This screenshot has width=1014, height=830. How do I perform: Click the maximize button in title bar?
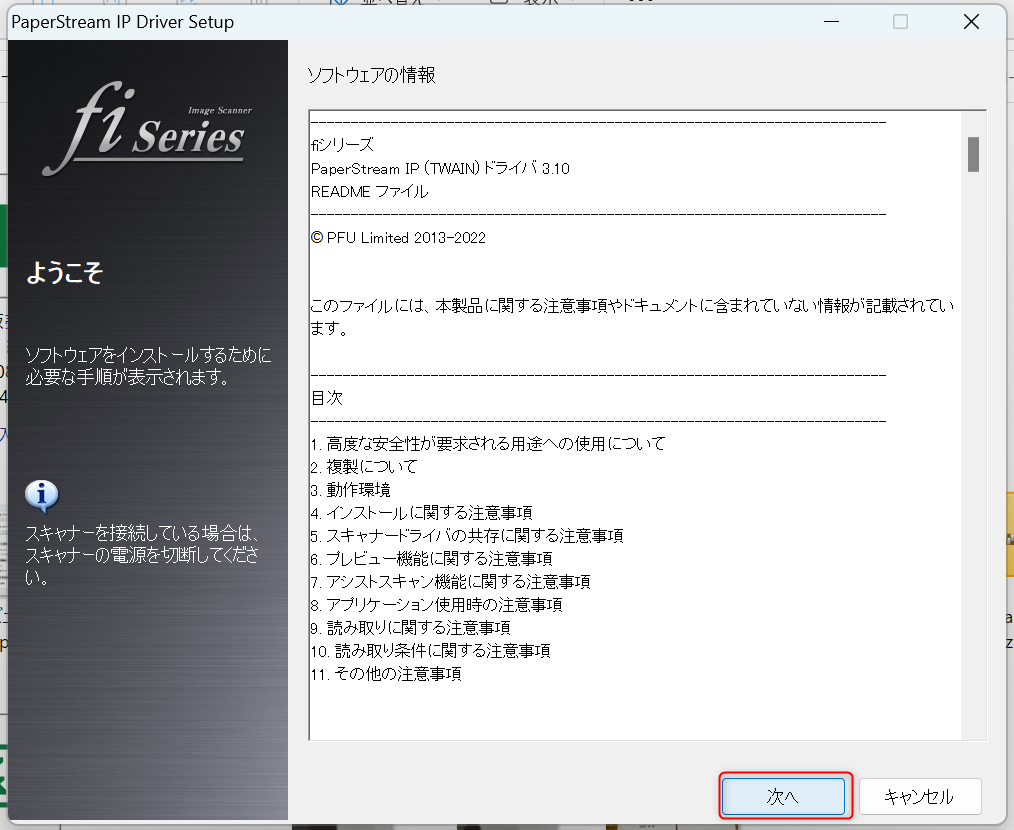tap(900, 22)
